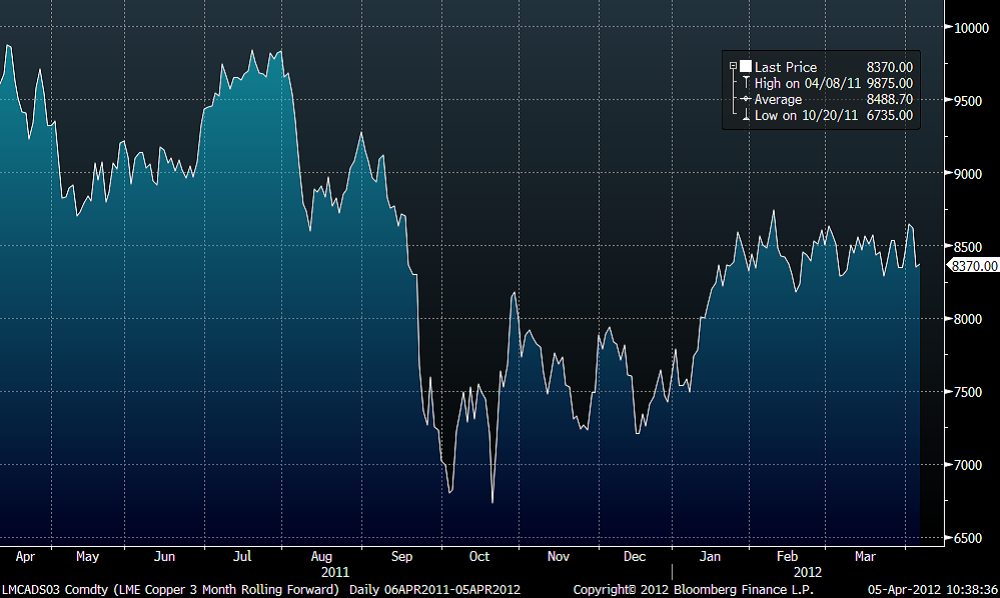
Task: Click the Jul label on the time axis
Action: [243, 556]
